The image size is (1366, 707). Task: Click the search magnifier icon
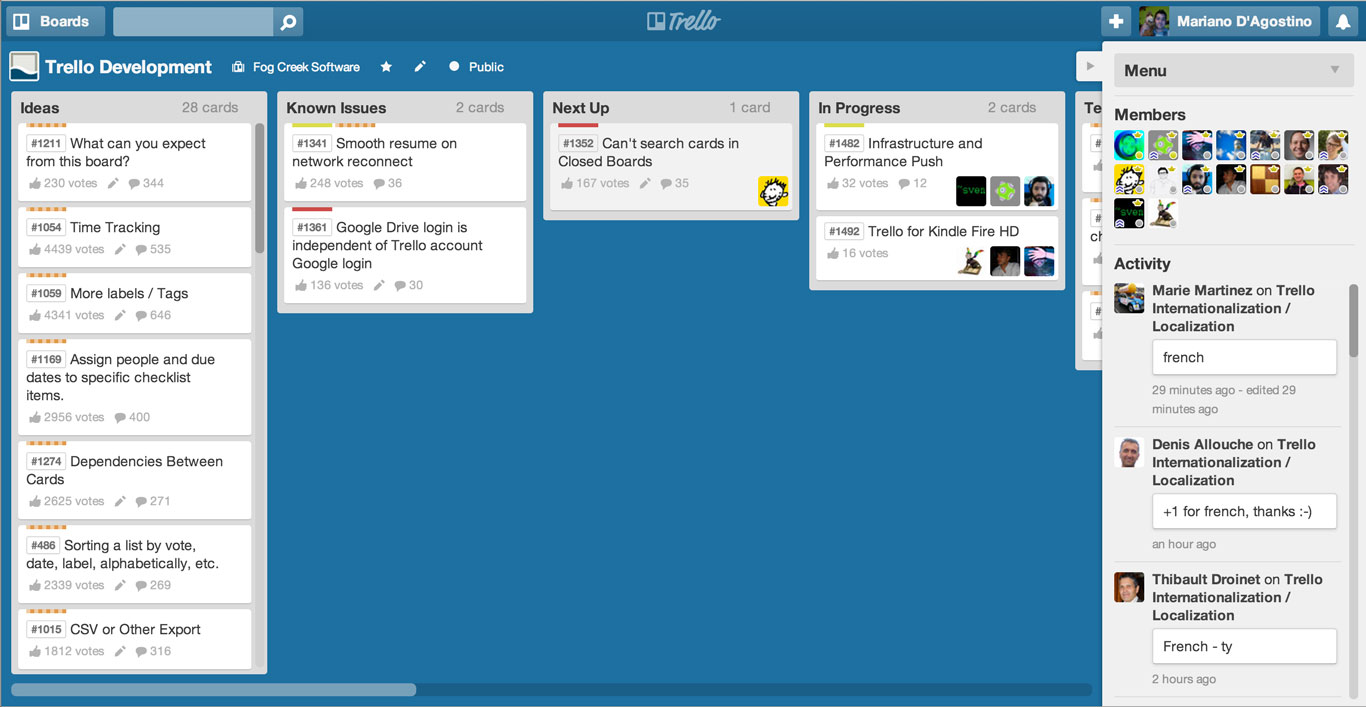[x=288, y=22]
